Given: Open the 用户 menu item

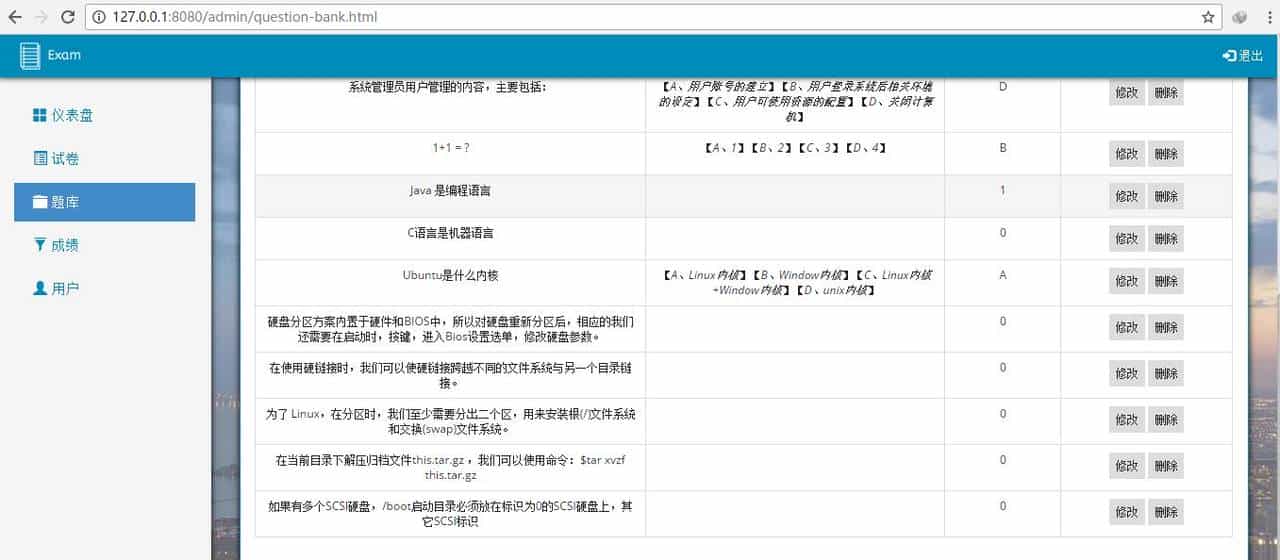Looking at the screenshot, I should [x=104, y=288].
